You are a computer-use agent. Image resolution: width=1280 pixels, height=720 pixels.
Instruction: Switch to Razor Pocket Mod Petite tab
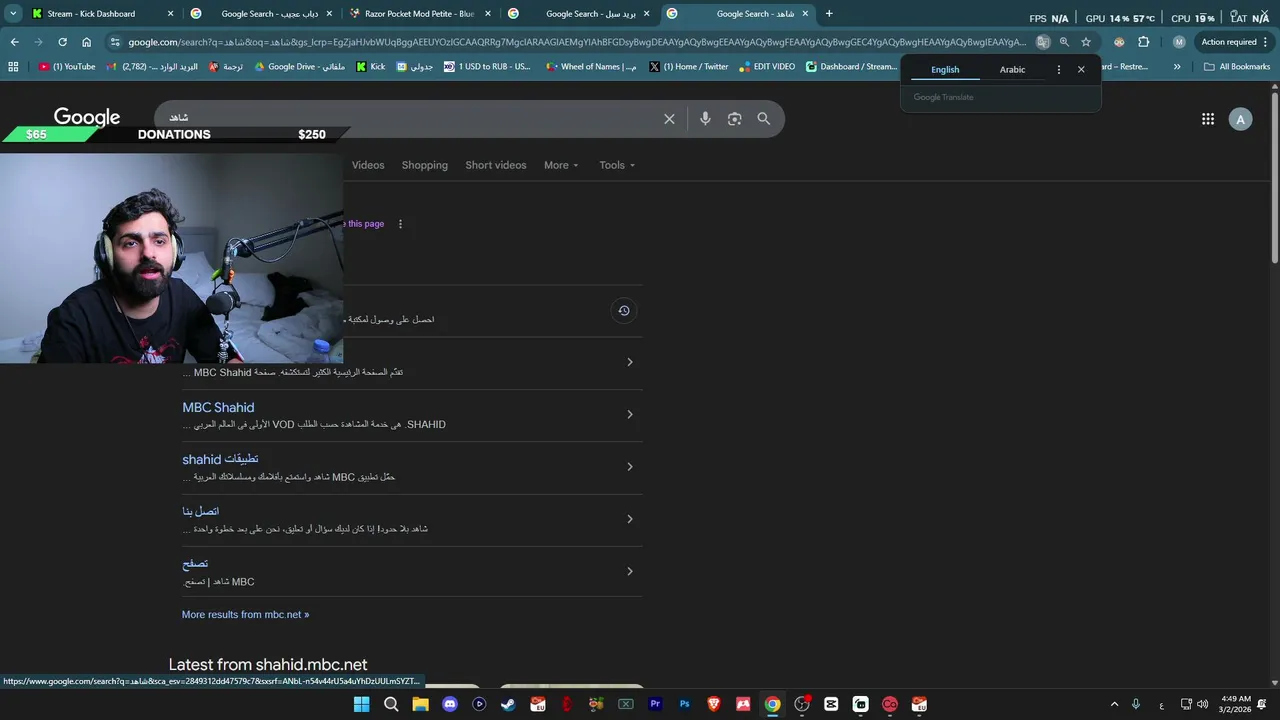click(420, 14)
